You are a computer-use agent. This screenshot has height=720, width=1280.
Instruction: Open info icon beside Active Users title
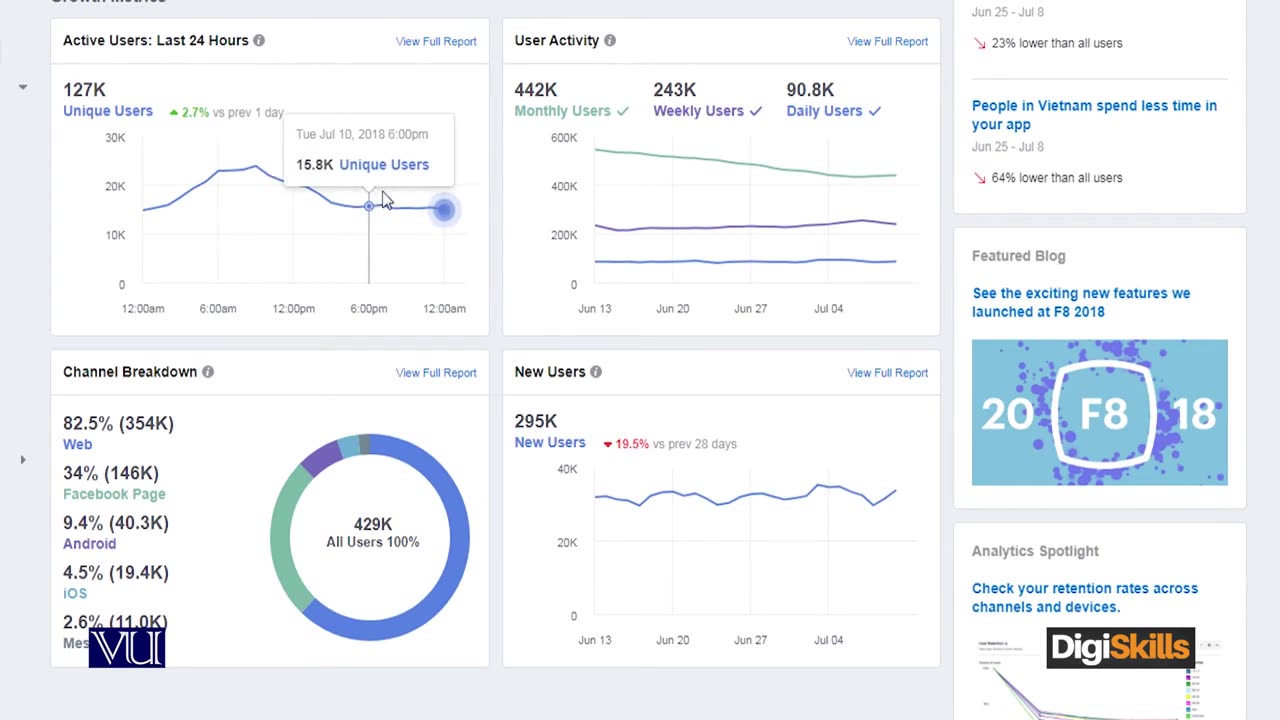pos(259,41)
